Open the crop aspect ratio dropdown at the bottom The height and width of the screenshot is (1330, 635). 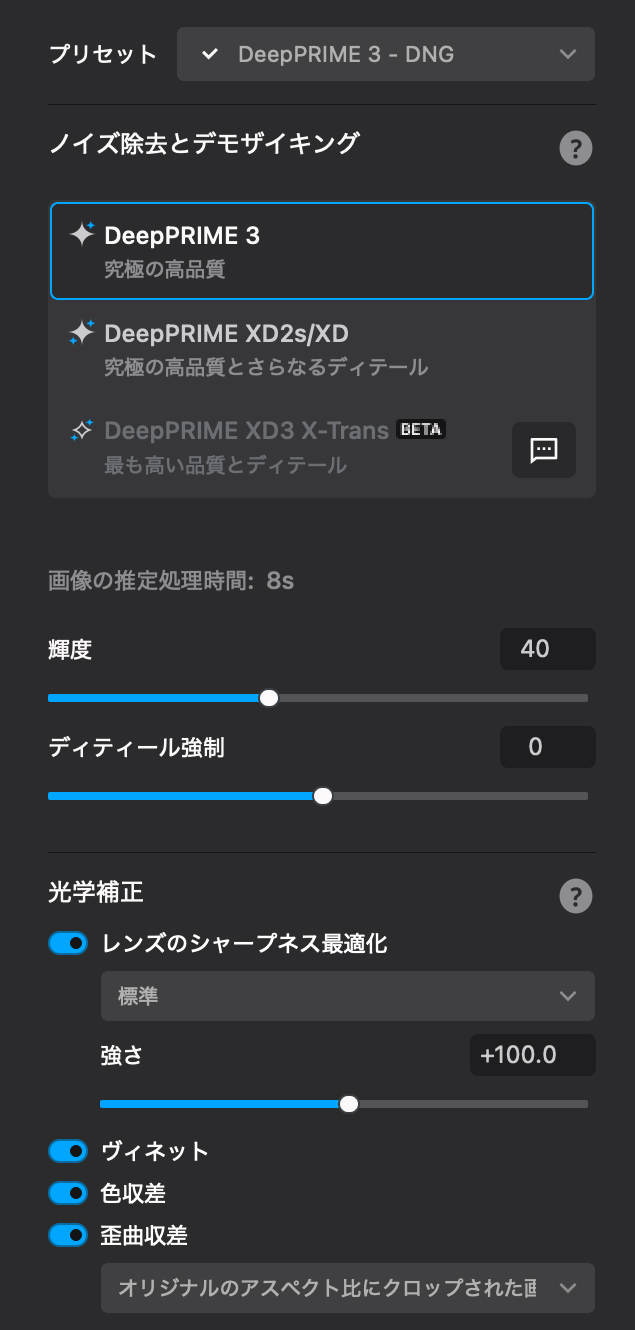click(x=347, y=1288)
